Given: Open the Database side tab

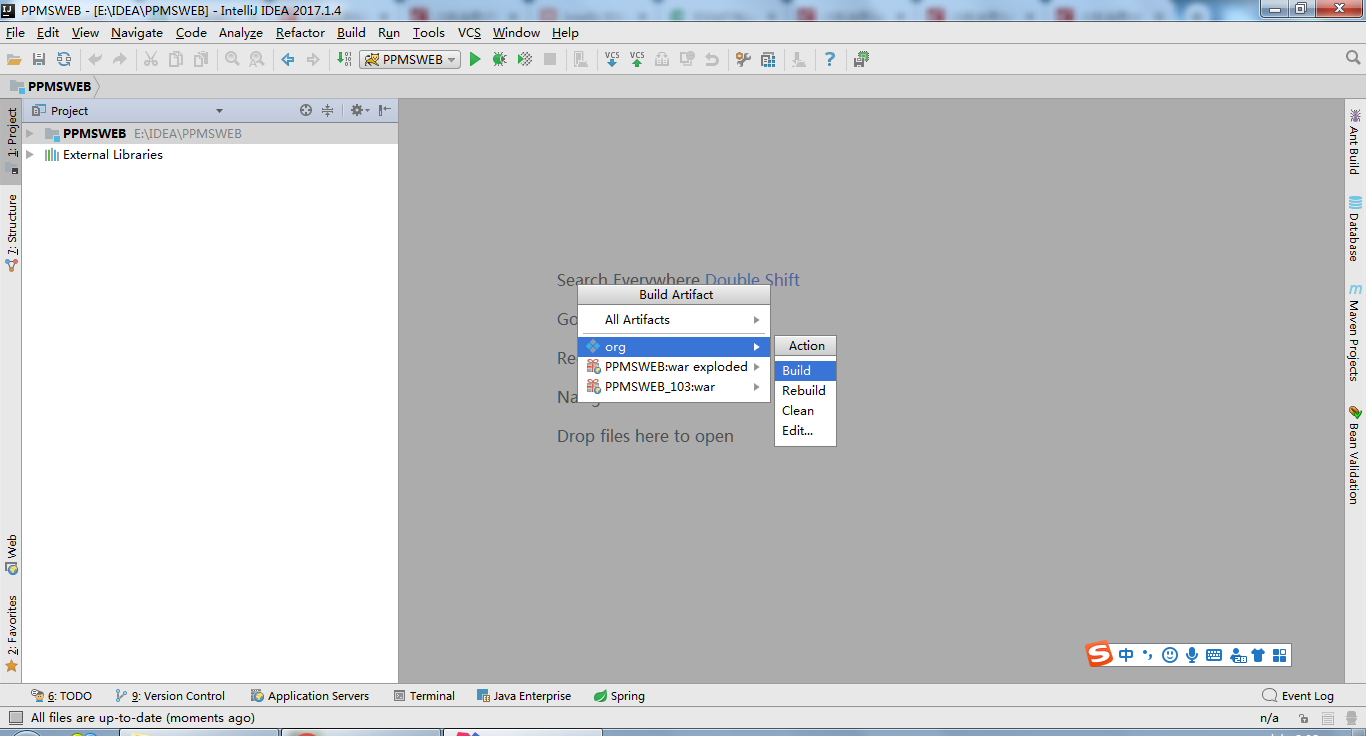Looking at the screenshot, I should [x=1354, y=228].
